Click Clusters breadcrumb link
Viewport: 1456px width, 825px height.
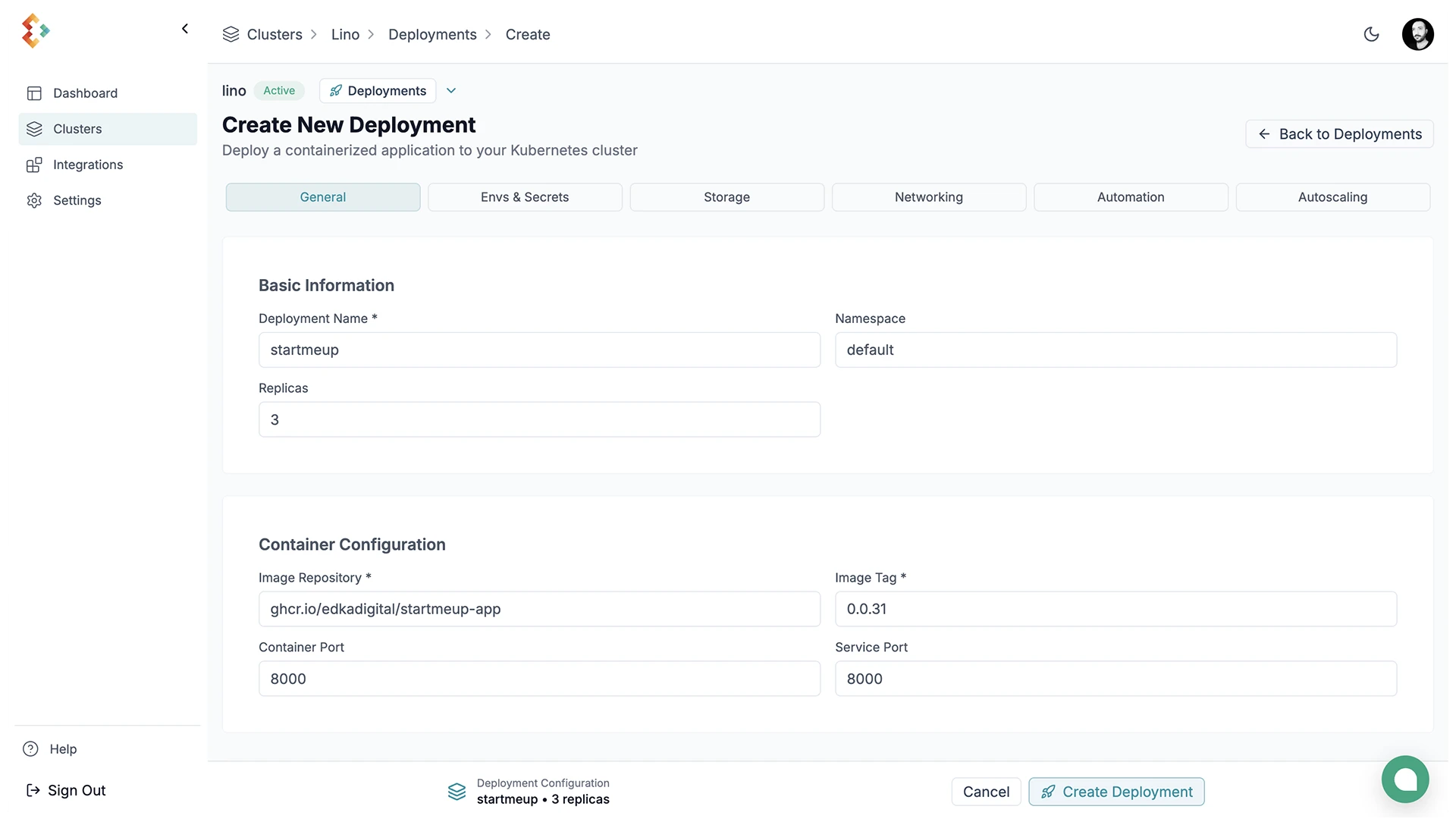[274, 35]
